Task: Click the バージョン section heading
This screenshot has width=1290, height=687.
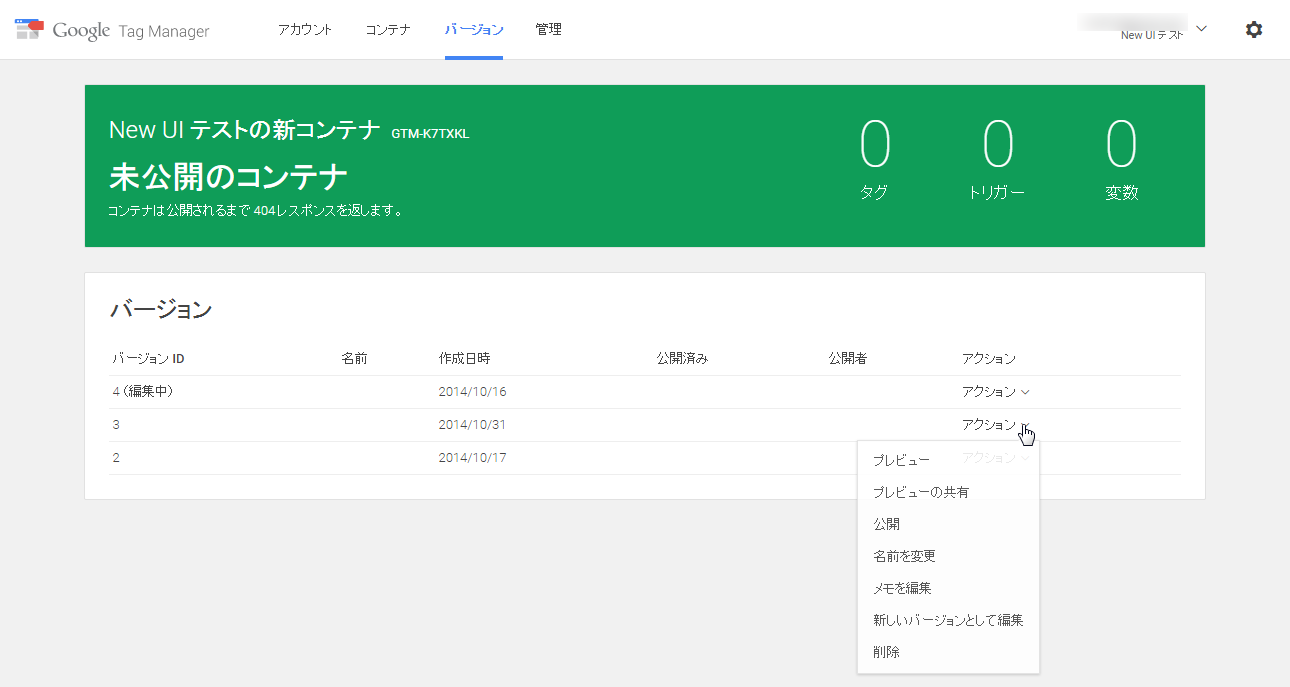Action: point(160,309)
